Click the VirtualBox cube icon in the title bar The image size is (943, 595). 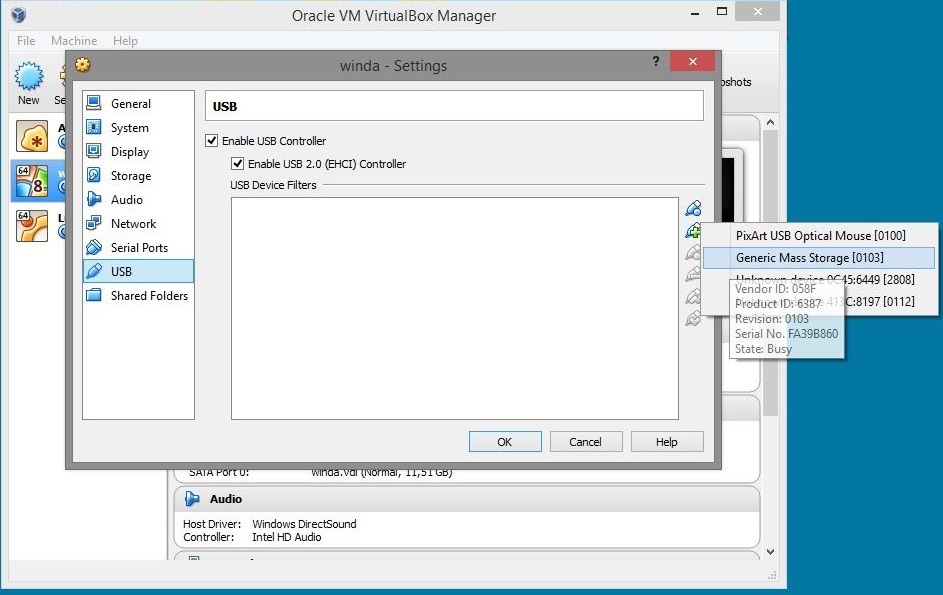(19, 14)
